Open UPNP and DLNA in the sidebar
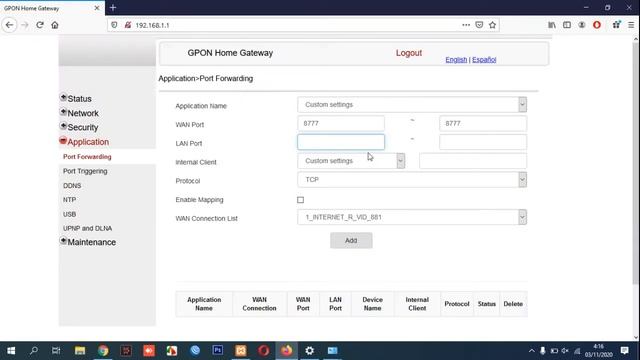Image resolution: width=640 pixels, height=360 pixels. point(87,229)
